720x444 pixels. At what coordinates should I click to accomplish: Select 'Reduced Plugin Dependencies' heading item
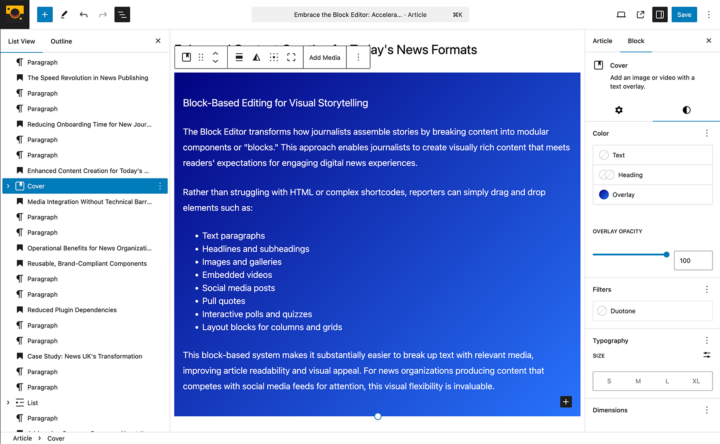(x=72, y=310)
